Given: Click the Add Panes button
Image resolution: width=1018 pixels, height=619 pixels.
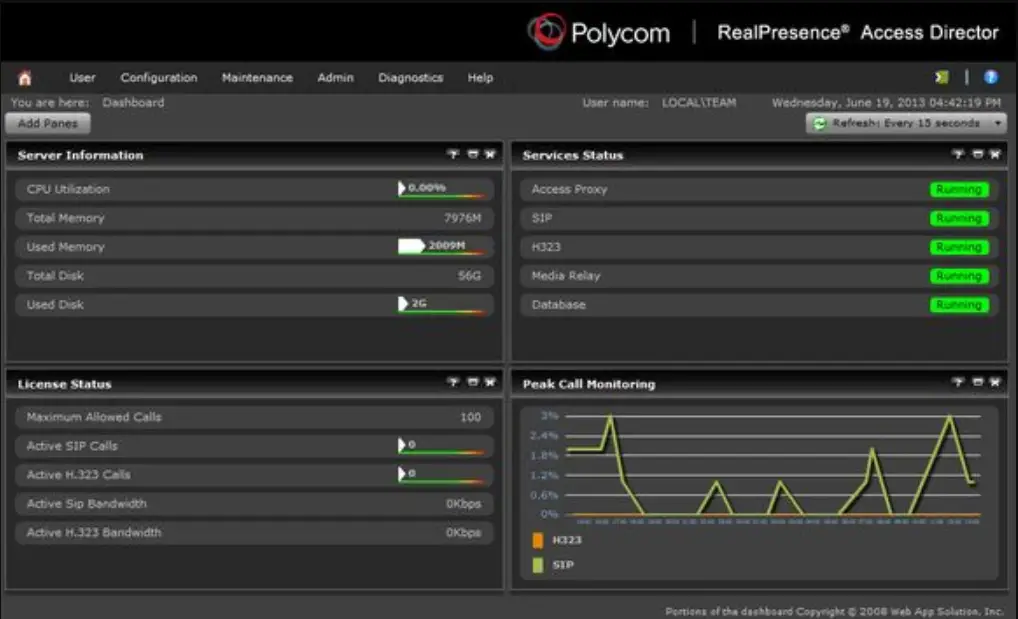Looking at the screenshot, I should pos(46,123).
